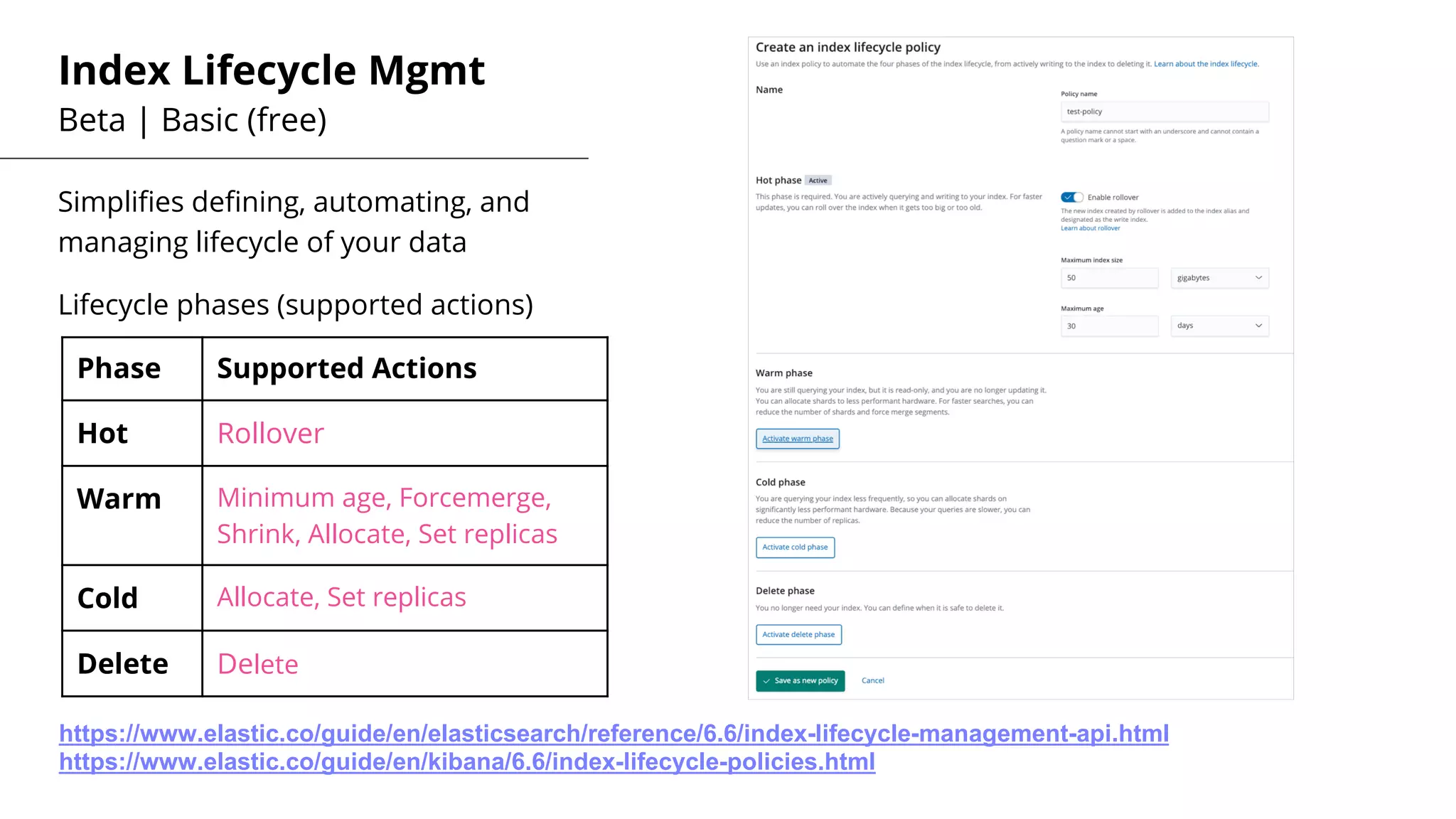This screenshot has width=1456, height=819.
Task: Click the Delete phase table cell
Action: click(x=132, y=663)
